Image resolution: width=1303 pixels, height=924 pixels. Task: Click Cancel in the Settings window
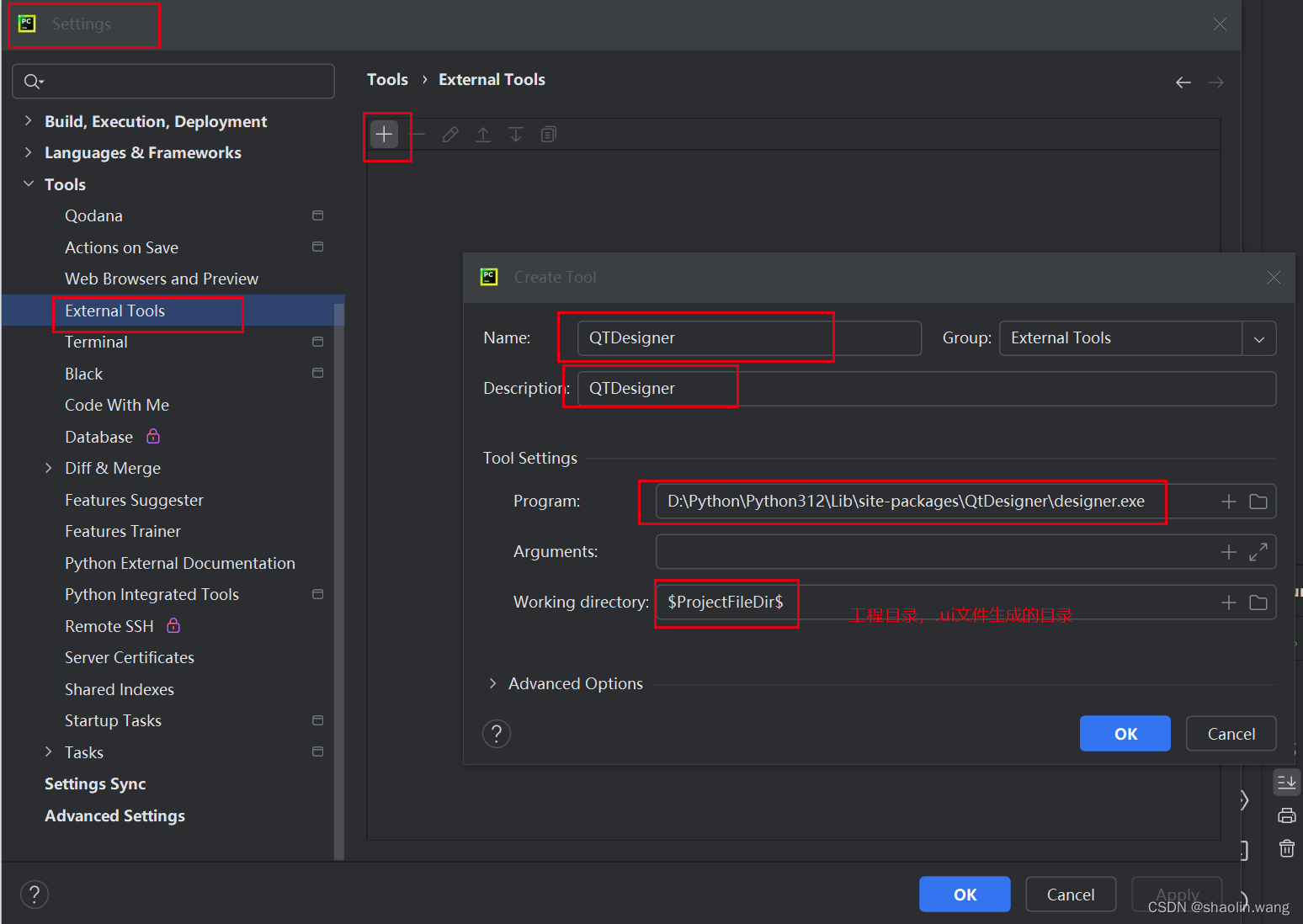coord(1071,895)
